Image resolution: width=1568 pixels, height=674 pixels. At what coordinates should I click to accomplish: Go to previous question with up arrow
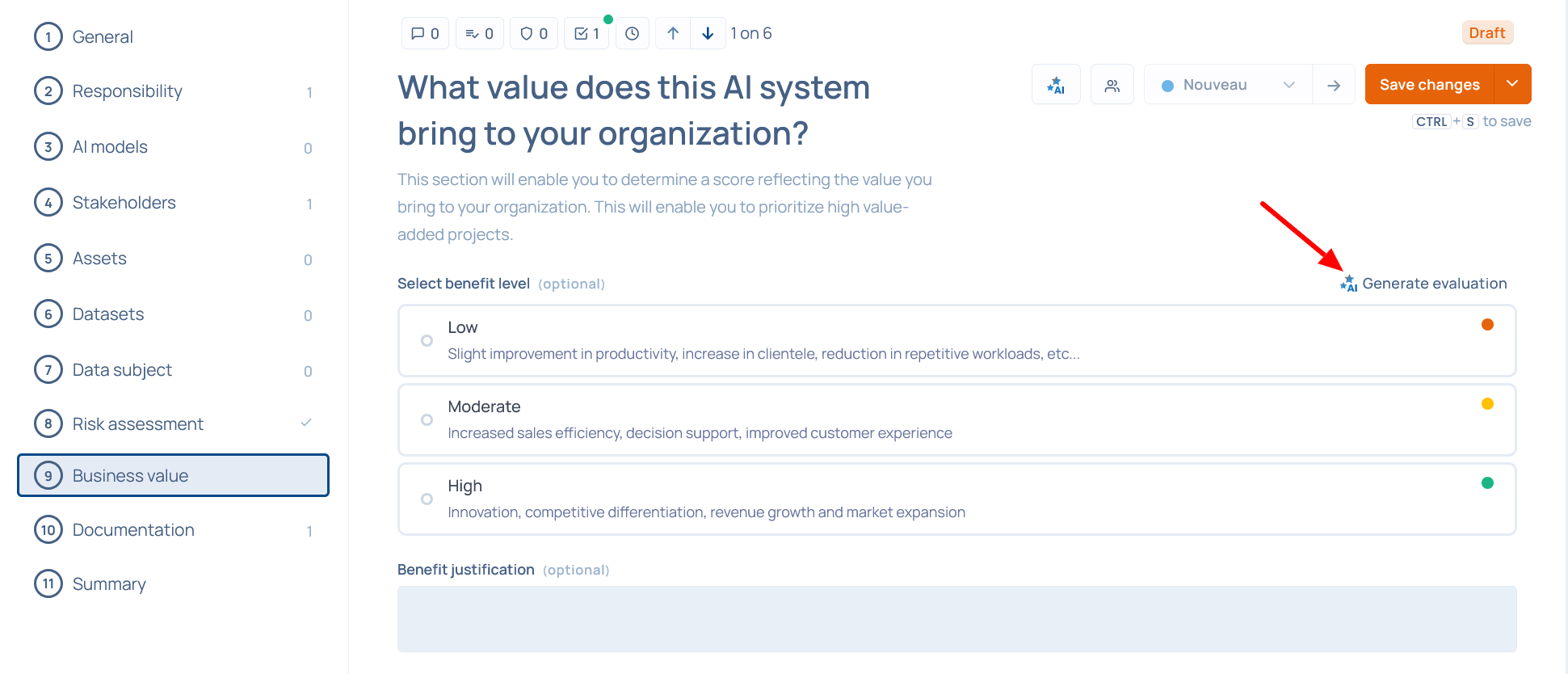tap(673, 34)
